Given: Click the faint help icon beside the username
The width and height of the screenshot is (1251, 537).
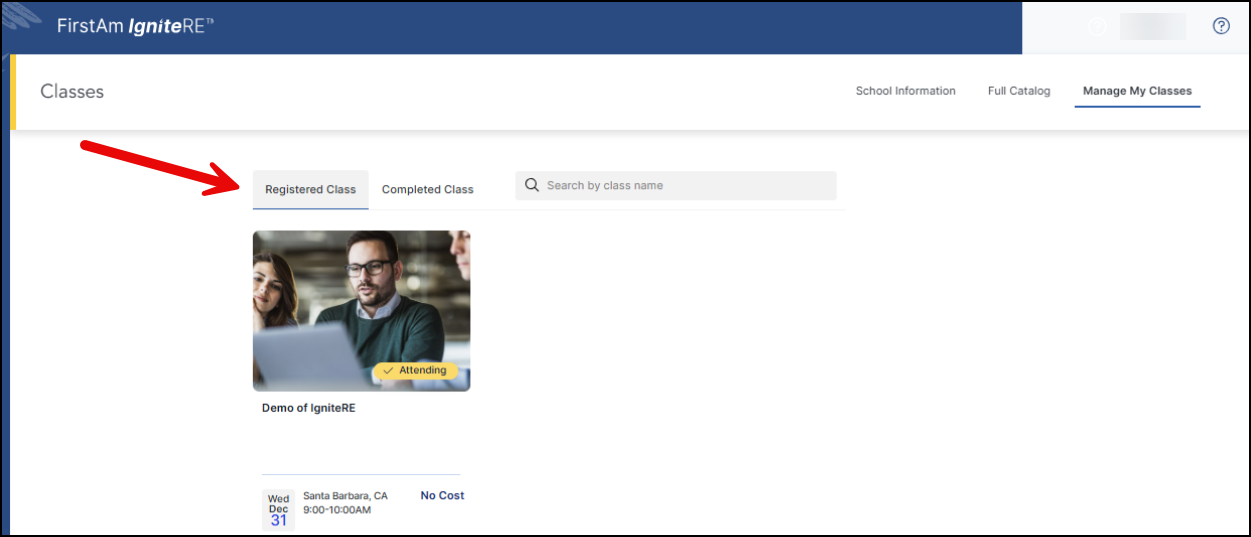Looking at the screenshot, I should click(x=1097, y=27).
